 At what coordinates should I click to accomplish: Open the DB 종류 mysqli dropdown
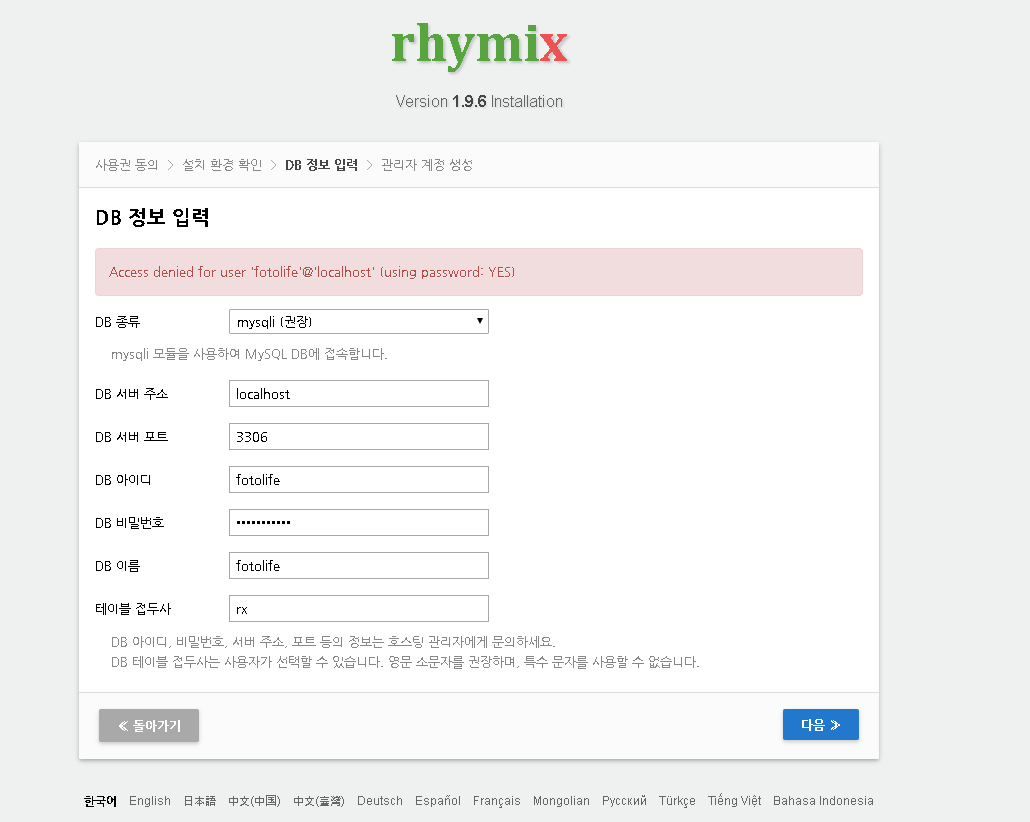[359, 321]
